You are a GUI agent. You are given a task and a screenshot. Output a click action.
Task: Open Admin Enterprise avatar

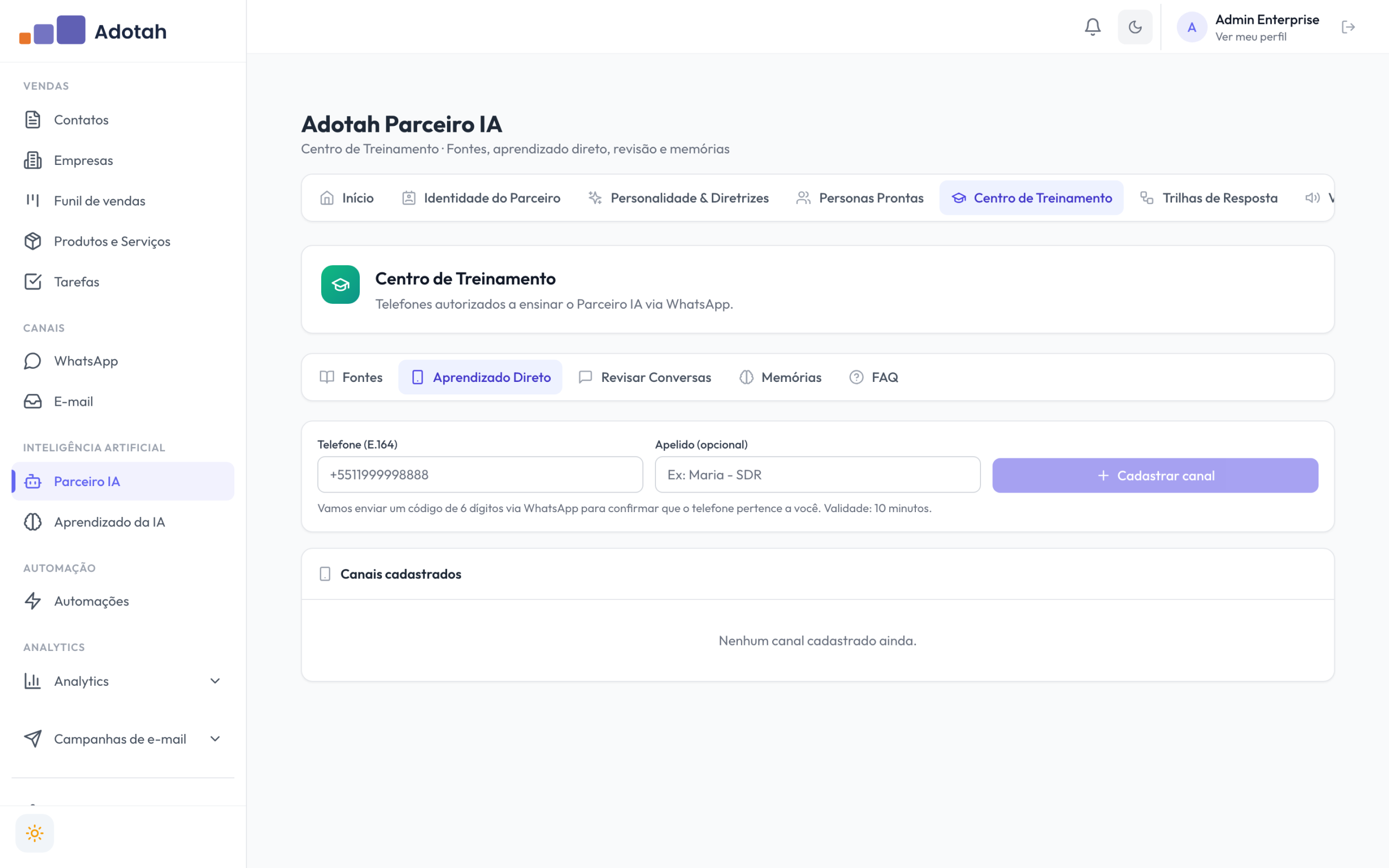pyautogui.click(x=1192, y=27)
